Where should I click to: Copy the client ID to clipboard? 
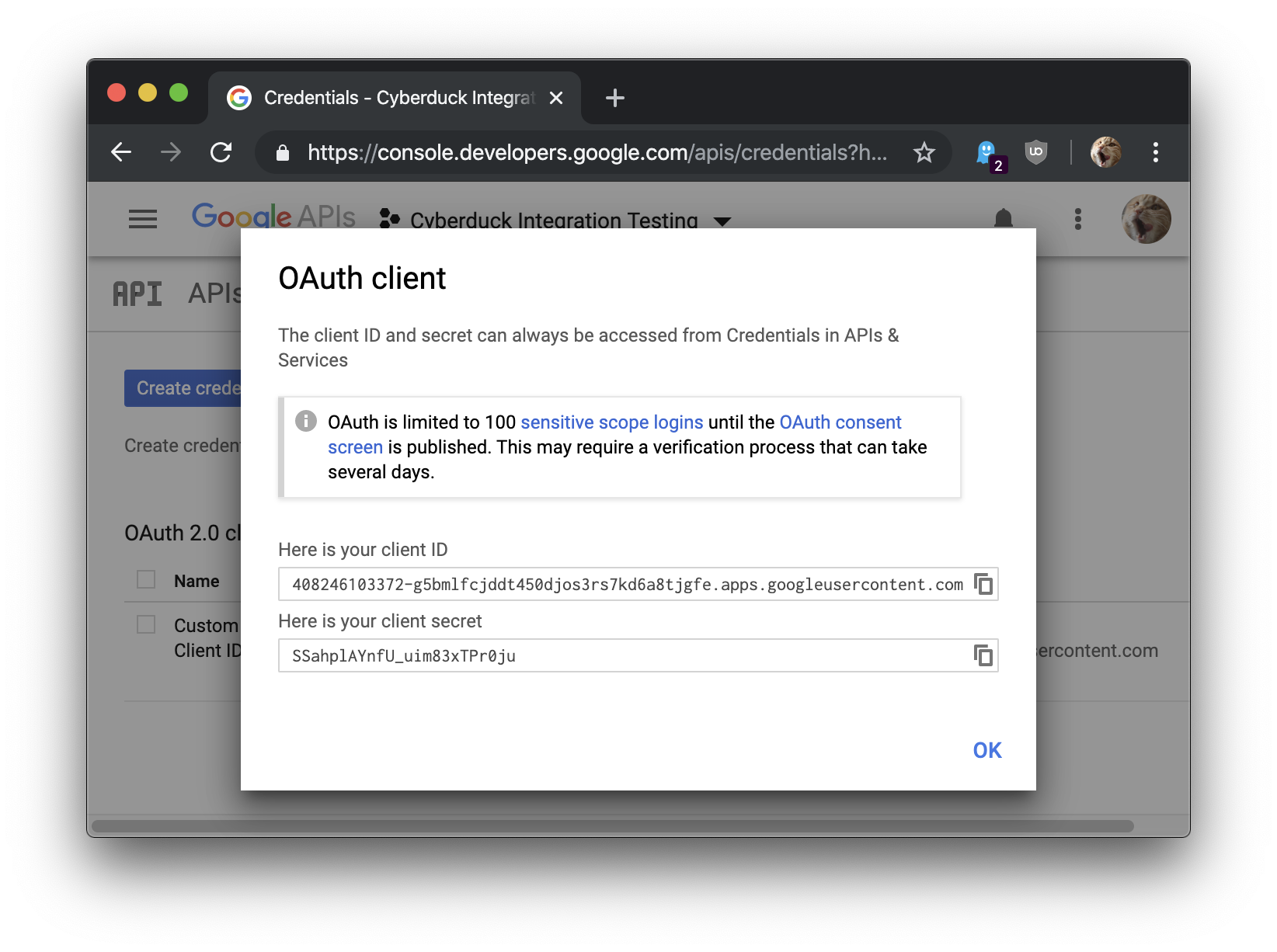click(x=983, y=584)
